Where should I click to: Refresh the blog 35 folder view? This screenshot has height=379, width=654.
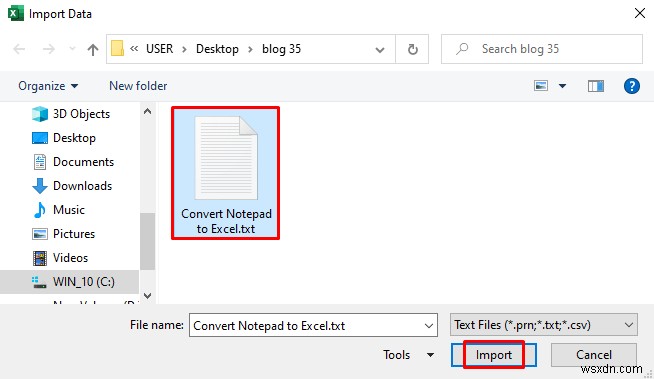tap(413, 49)
